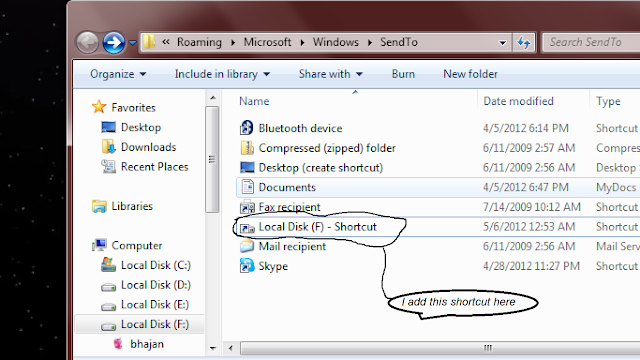Screen dimensions: 640x360
Task: Click the Local Disk (C:) drive icon
Action: tap(108, 264)
